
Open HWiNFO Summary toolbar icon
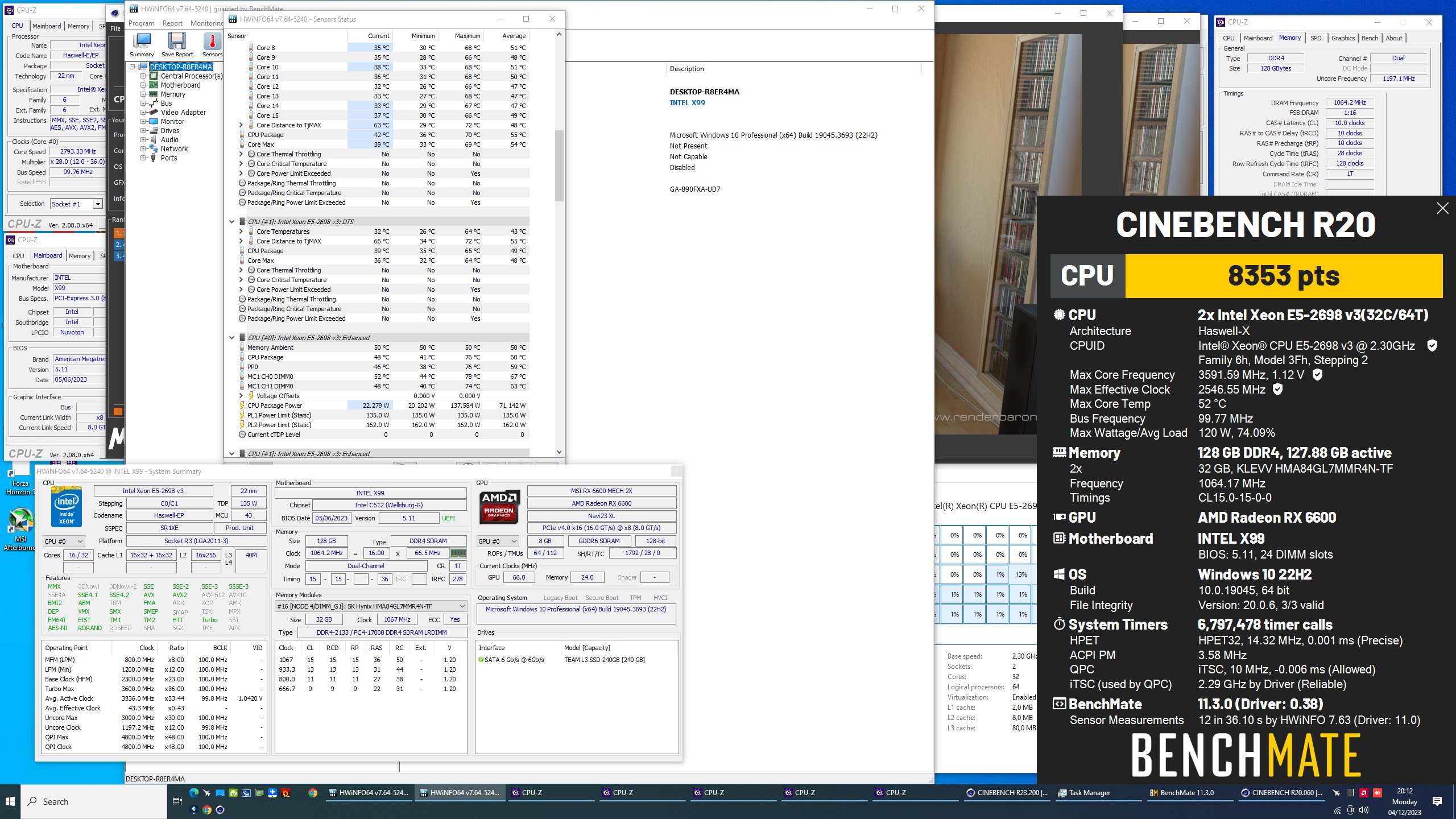(x=142, y=44)
